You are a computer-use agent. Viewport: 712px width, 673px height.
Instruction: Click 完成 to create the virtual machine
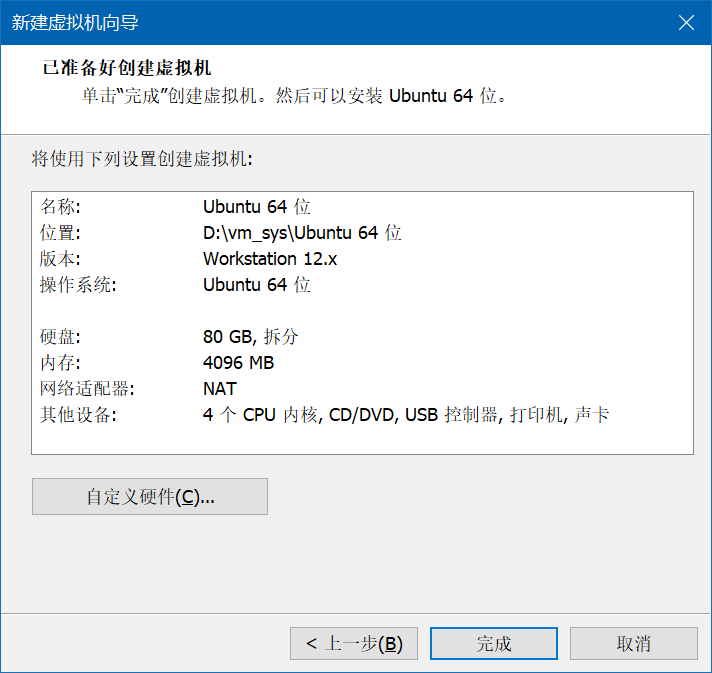[494, 643]
